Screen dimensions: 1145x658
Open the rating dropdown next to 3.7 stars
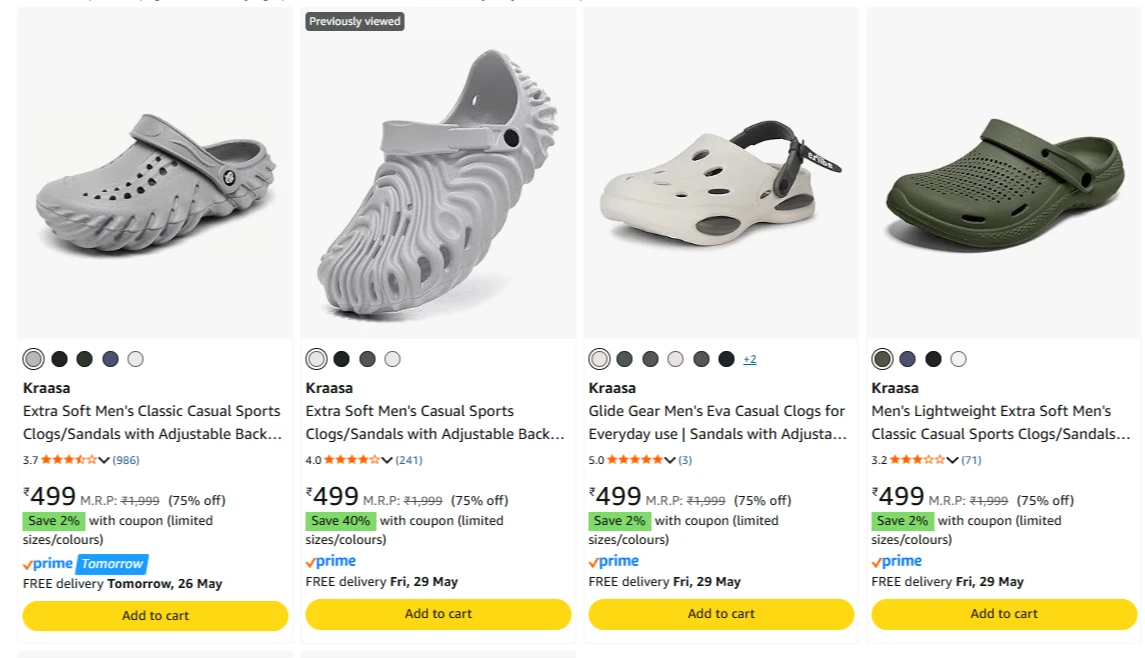pos(104,460)
